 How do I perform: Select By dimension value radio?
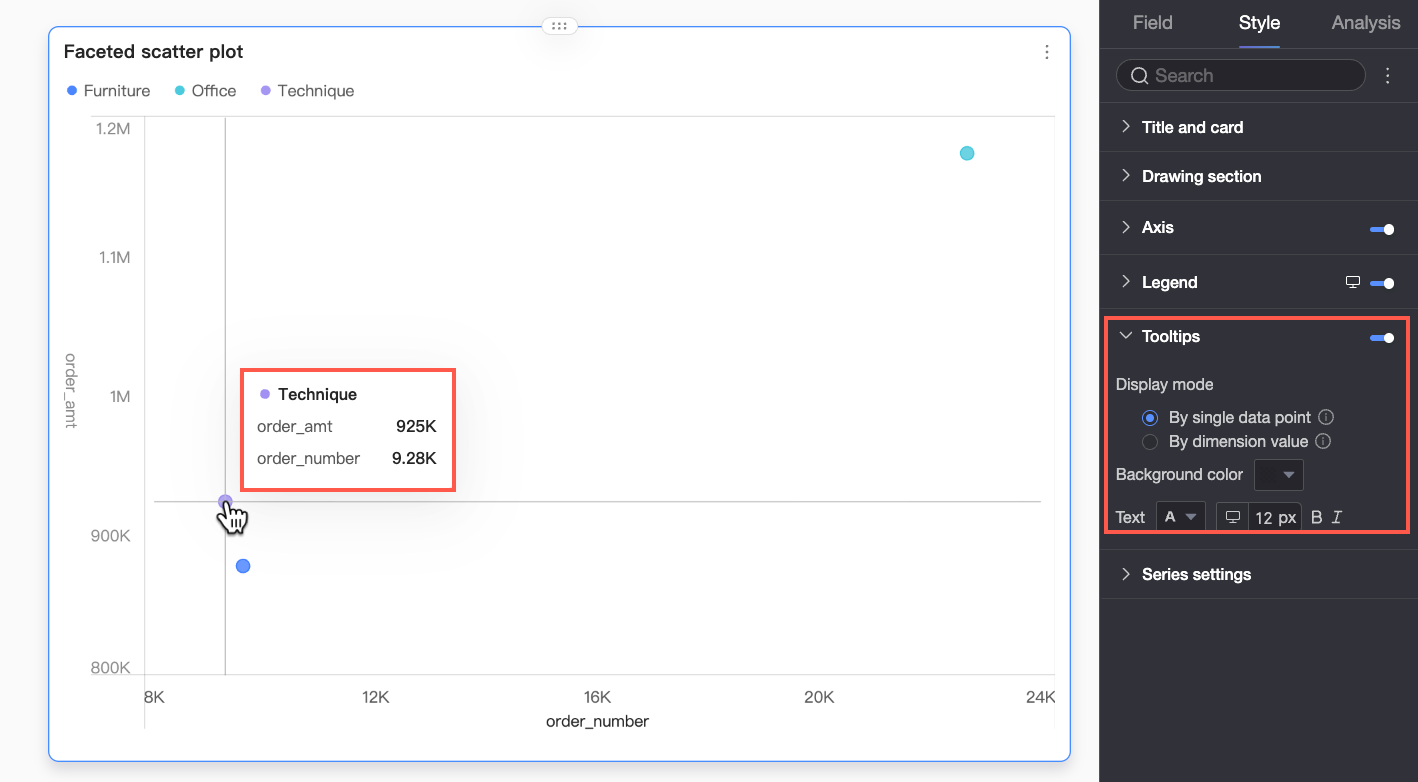coord(1150,442)
